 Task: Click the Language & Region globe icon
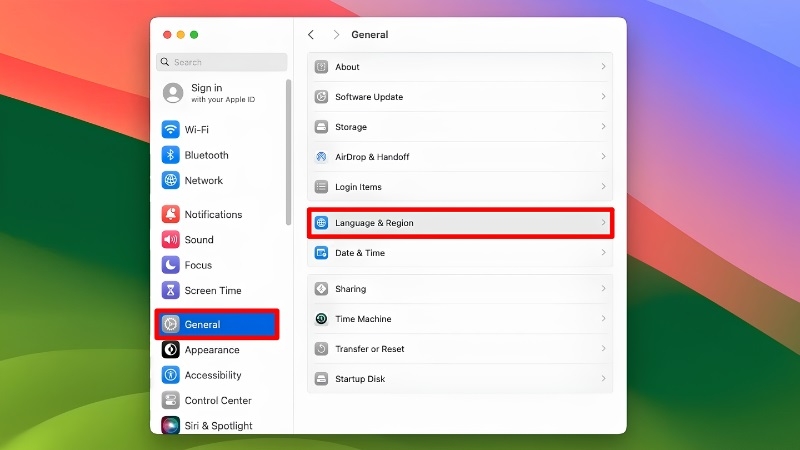pyautogui.click(x=321, y=223)
